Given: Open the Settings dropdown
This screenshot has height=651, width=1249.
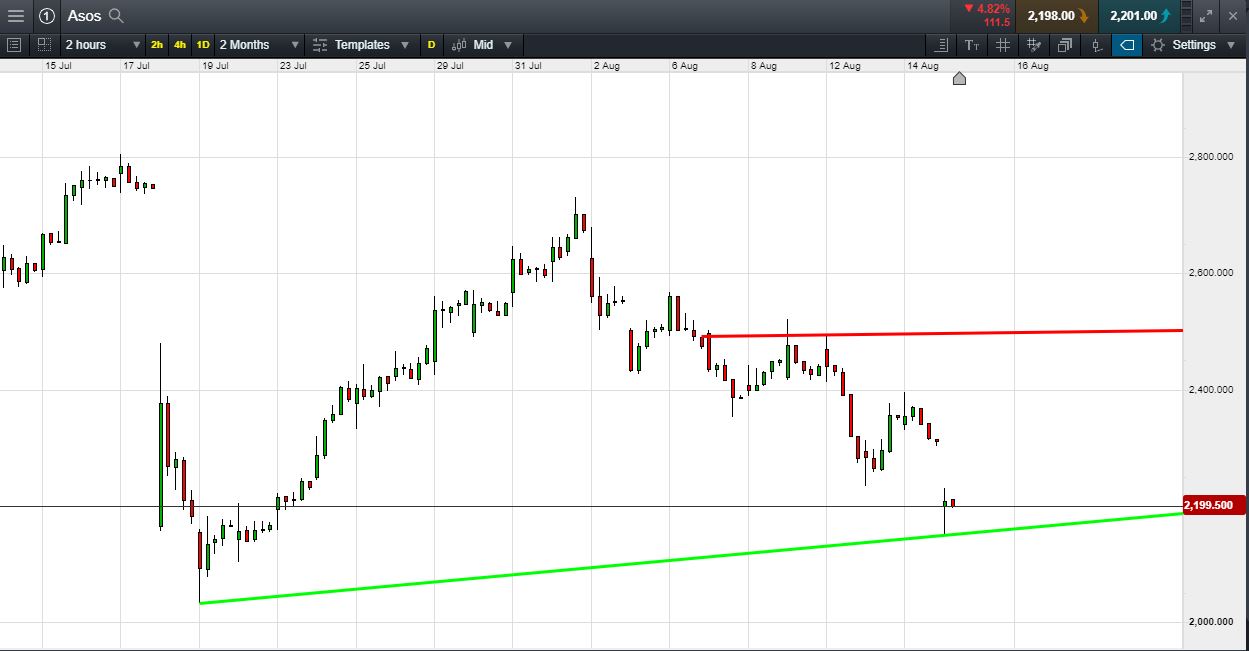Looking at the screenshot, I should pos(1193,45).
